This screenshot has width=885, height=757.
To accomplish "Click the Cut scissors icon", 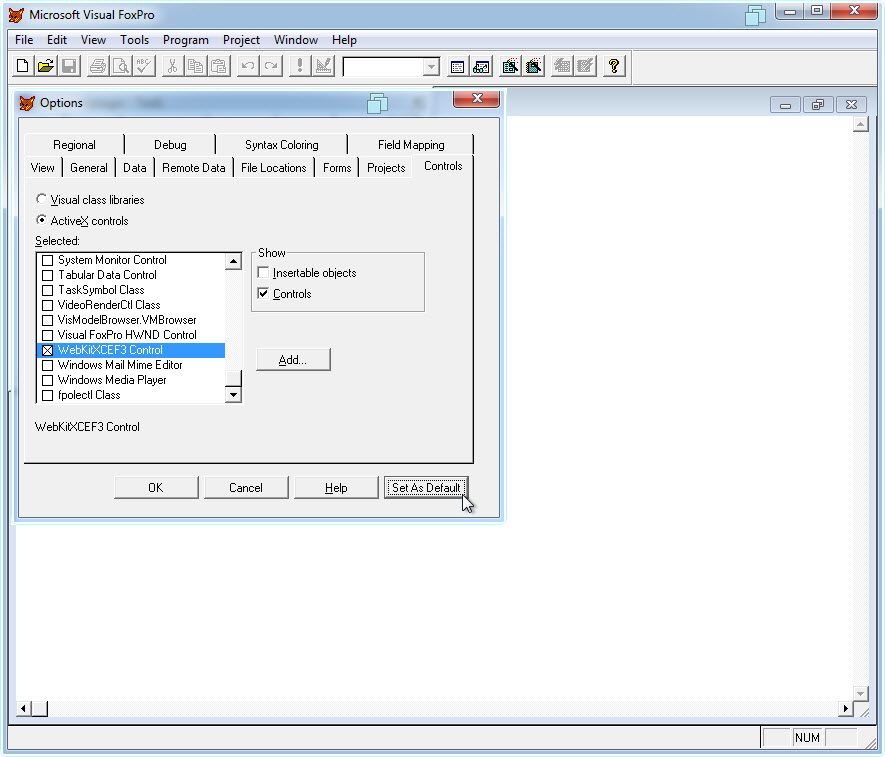I will point(172,66).
